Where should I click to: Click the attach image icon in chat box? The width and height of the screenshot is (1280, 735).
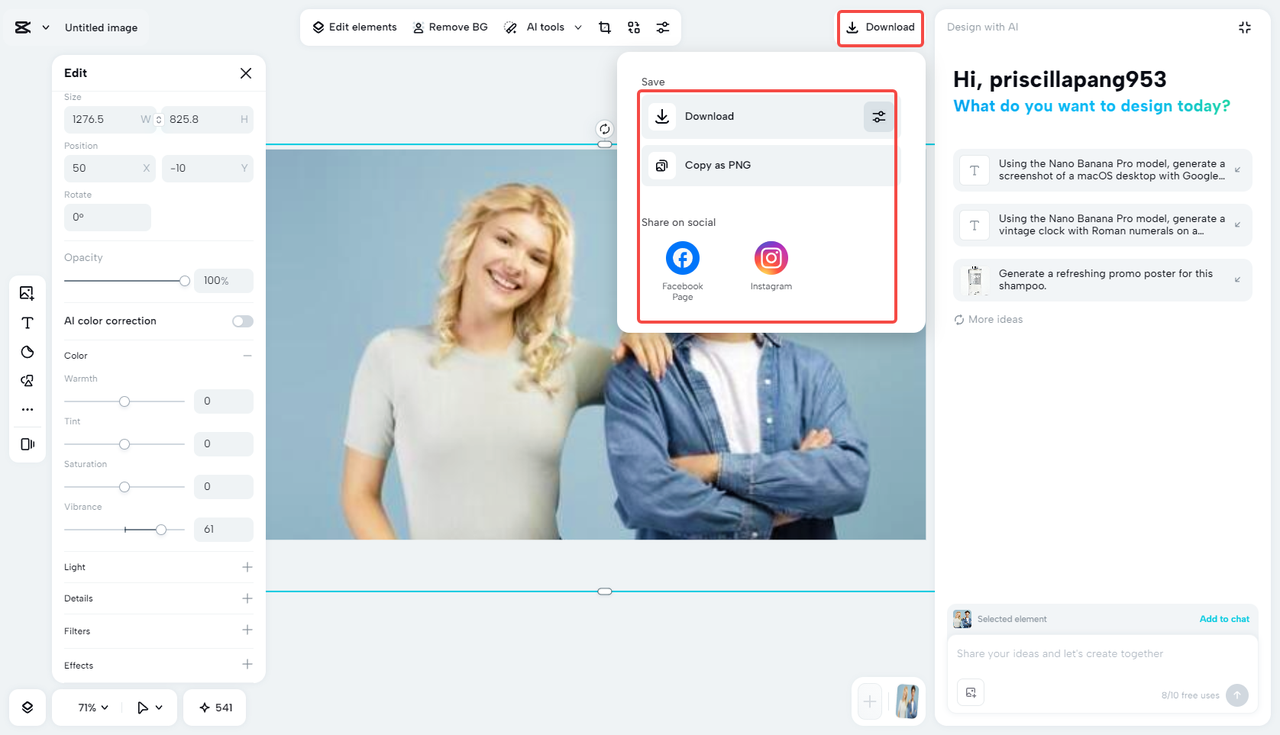tap(970, 693)
